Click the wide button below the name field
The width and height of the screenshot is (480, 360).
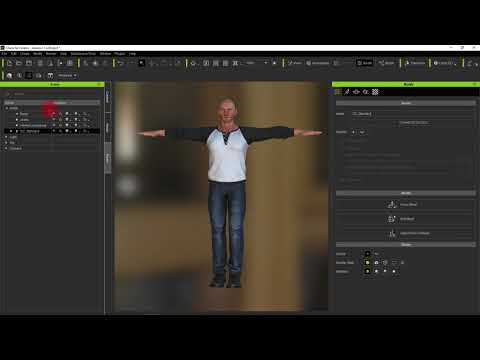413,123
